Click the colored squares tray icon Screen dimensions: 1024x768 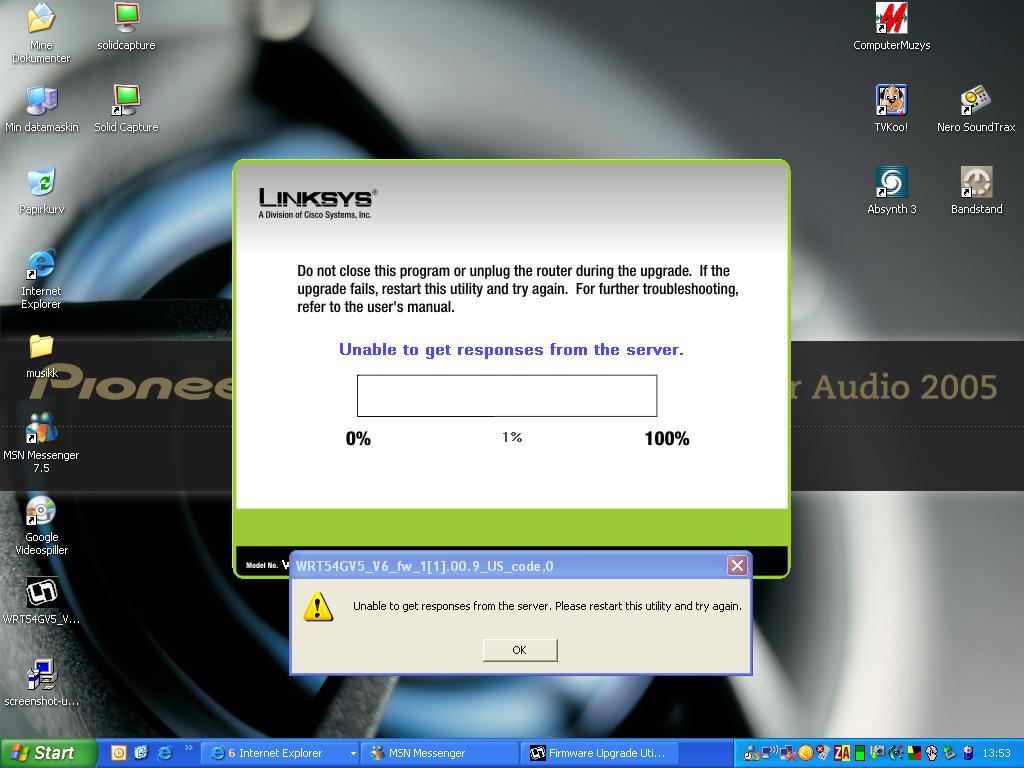(x=914, y=753)
